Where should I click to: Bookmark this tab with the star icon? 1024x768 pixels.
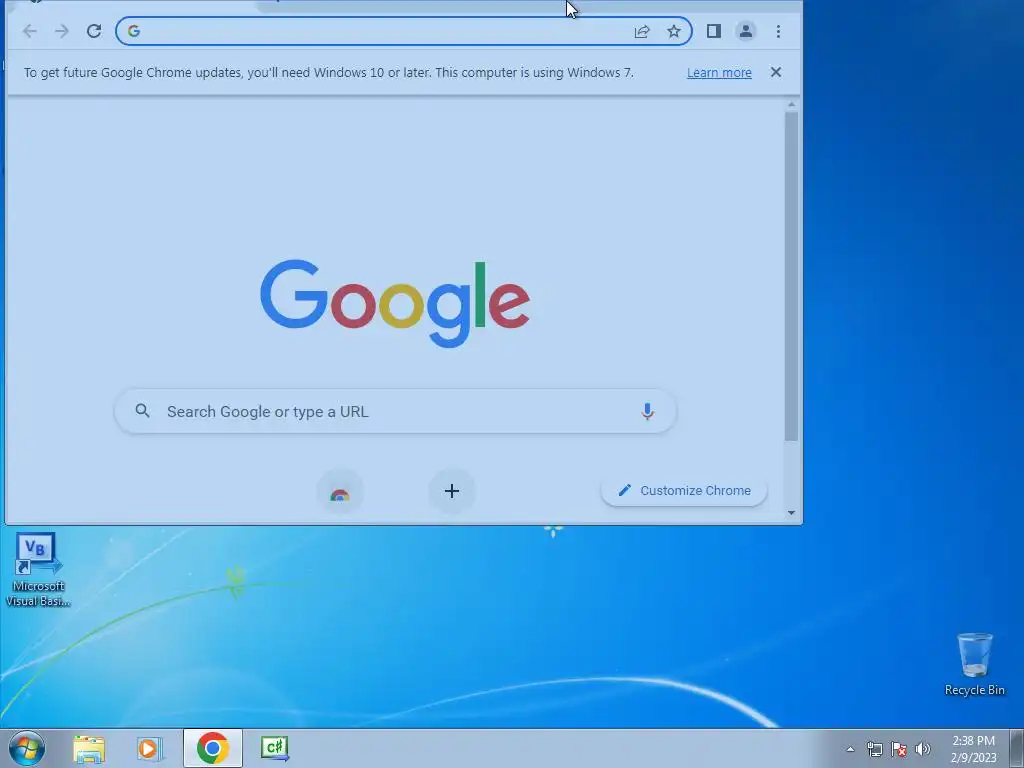(673, 31)
